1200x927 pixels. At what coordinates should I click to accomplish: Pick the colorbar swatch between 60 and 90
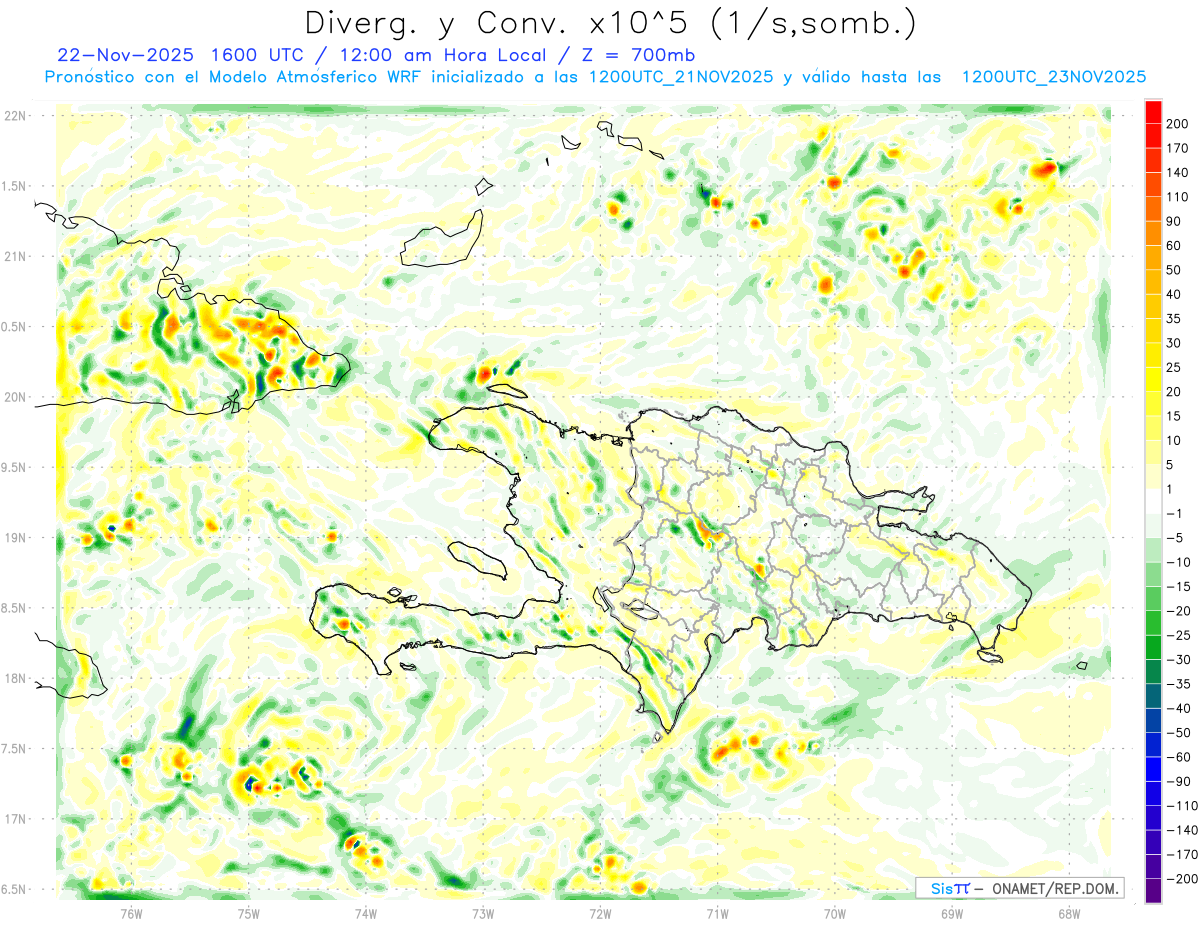tap(1153, 233)
